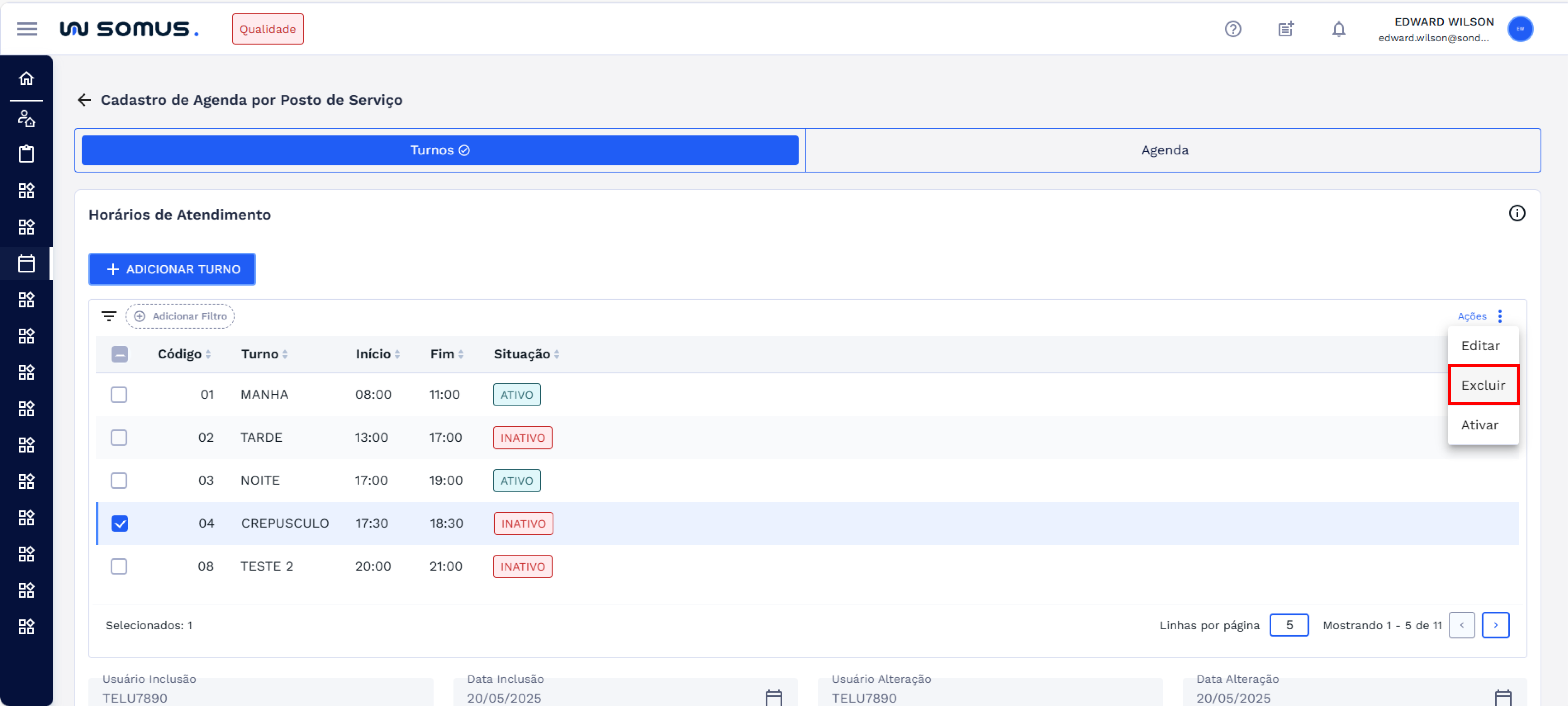Open the calendar agenda sidebar icon
The height and width of the screenshot is (706, 1568).
pos(26,263)
